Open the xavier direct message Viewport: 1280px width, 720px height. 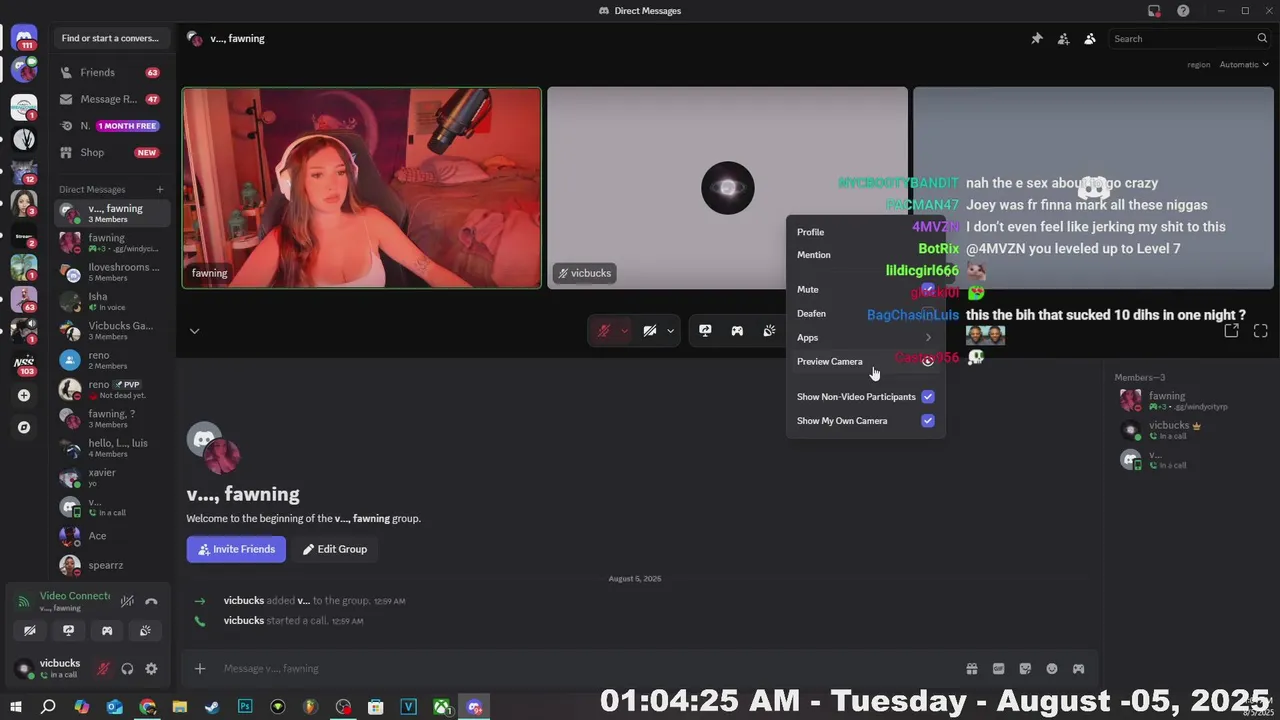click(x=112, y=477)
